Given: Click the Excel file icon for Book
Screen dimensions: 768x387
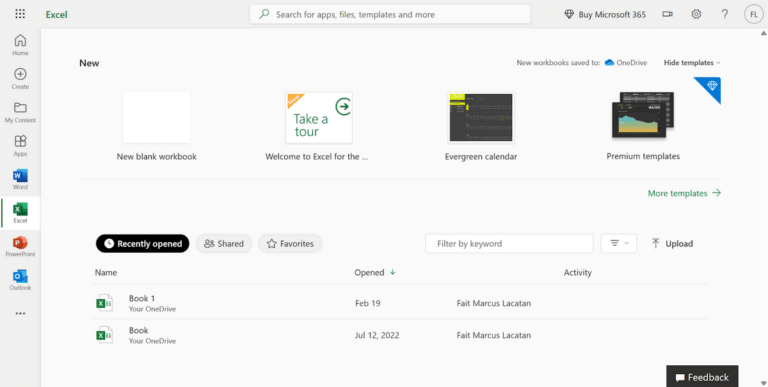Looking at the screenshot, I should click(104, 335).
